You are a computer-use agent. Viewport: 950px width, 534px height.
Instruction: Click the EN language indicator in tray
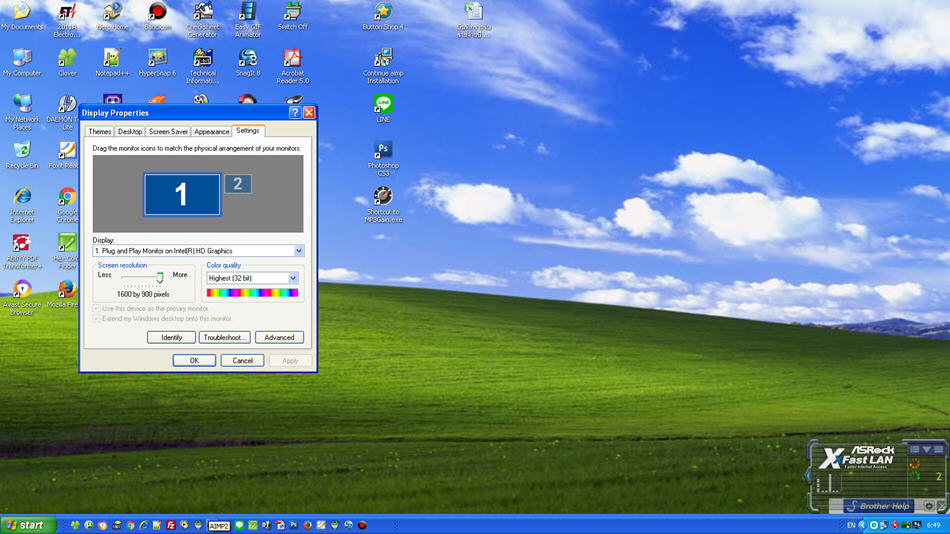click(851, 525)
